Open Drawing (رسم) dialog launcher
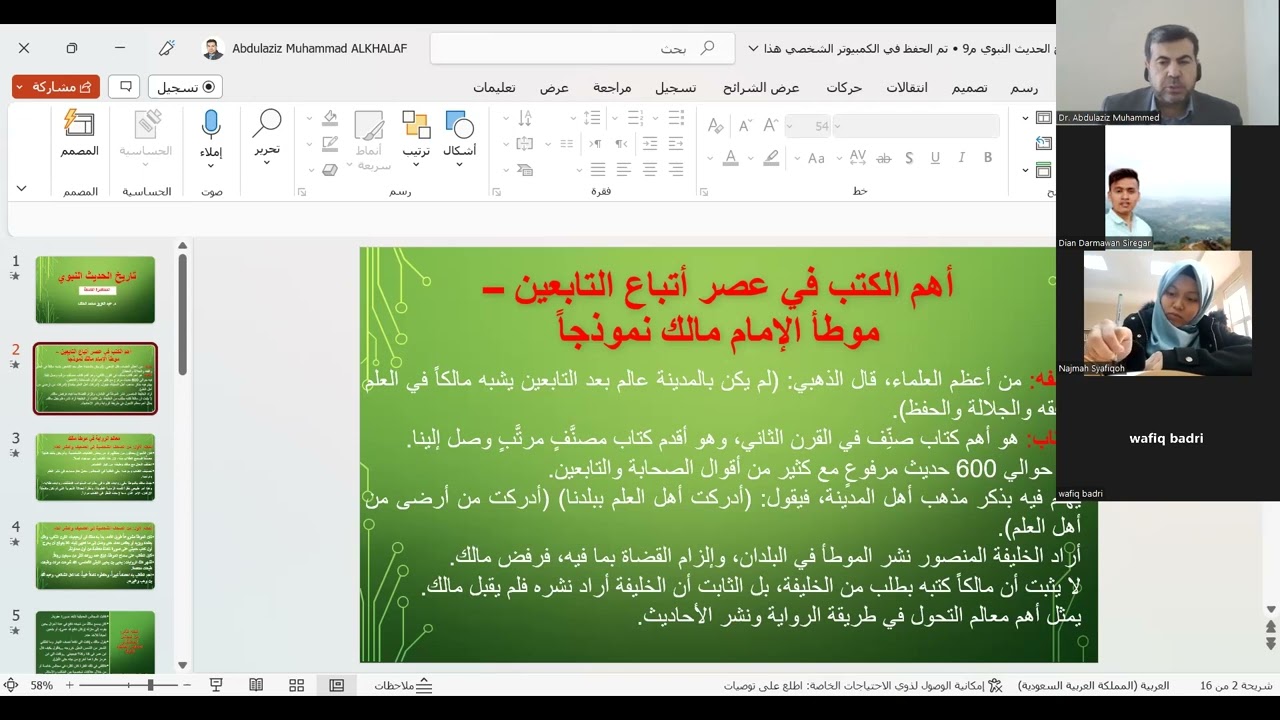This screenshot has height=720, width=1280. (301, 192)
